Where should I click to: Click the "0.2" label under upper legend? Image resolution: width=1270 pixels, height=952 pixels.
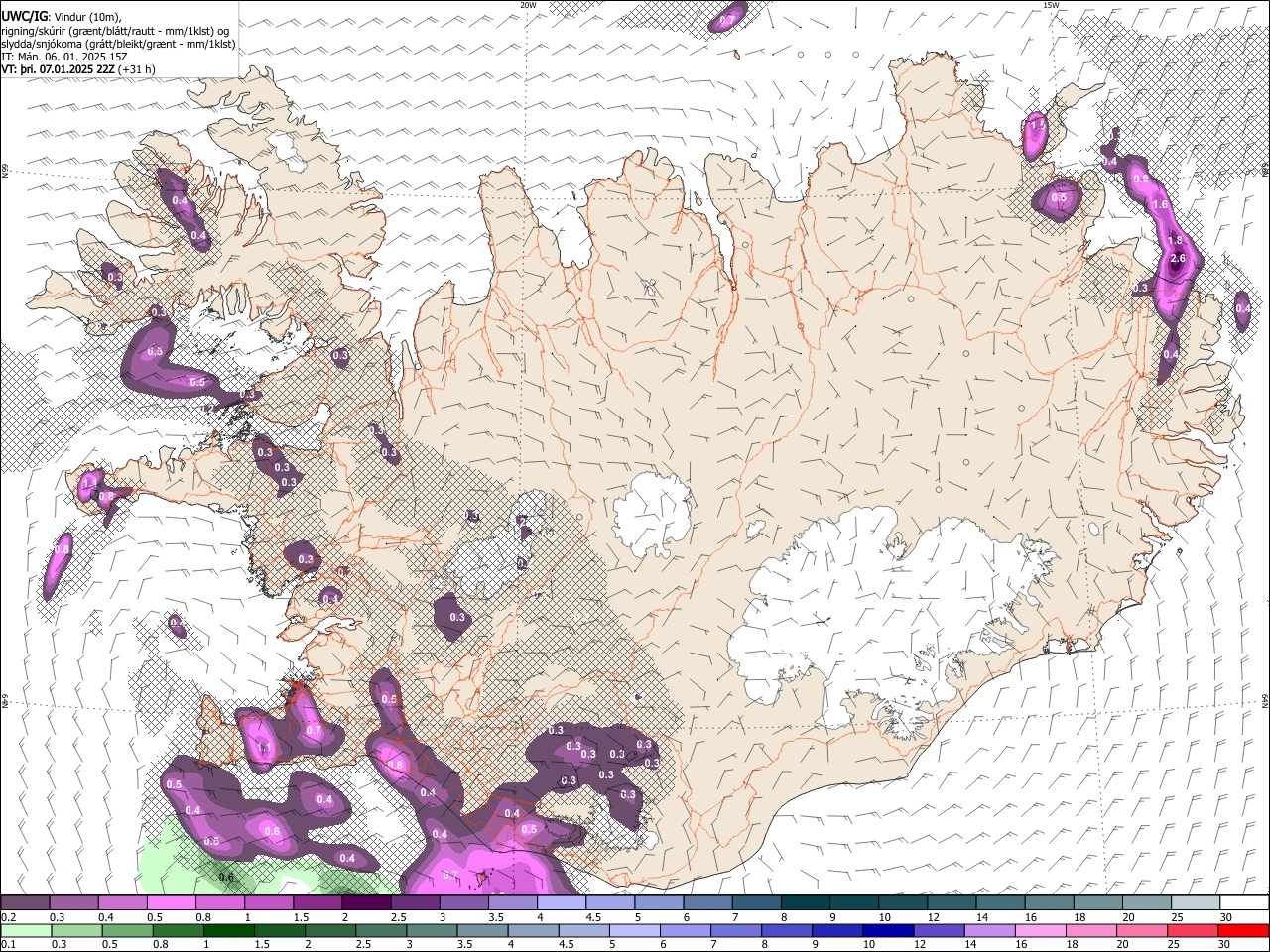pos(8,917)
